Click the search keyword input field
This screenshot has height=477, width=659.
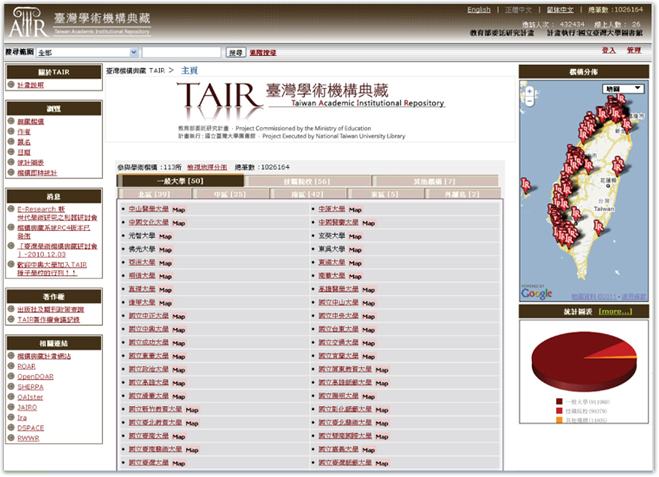click(181, 53)
